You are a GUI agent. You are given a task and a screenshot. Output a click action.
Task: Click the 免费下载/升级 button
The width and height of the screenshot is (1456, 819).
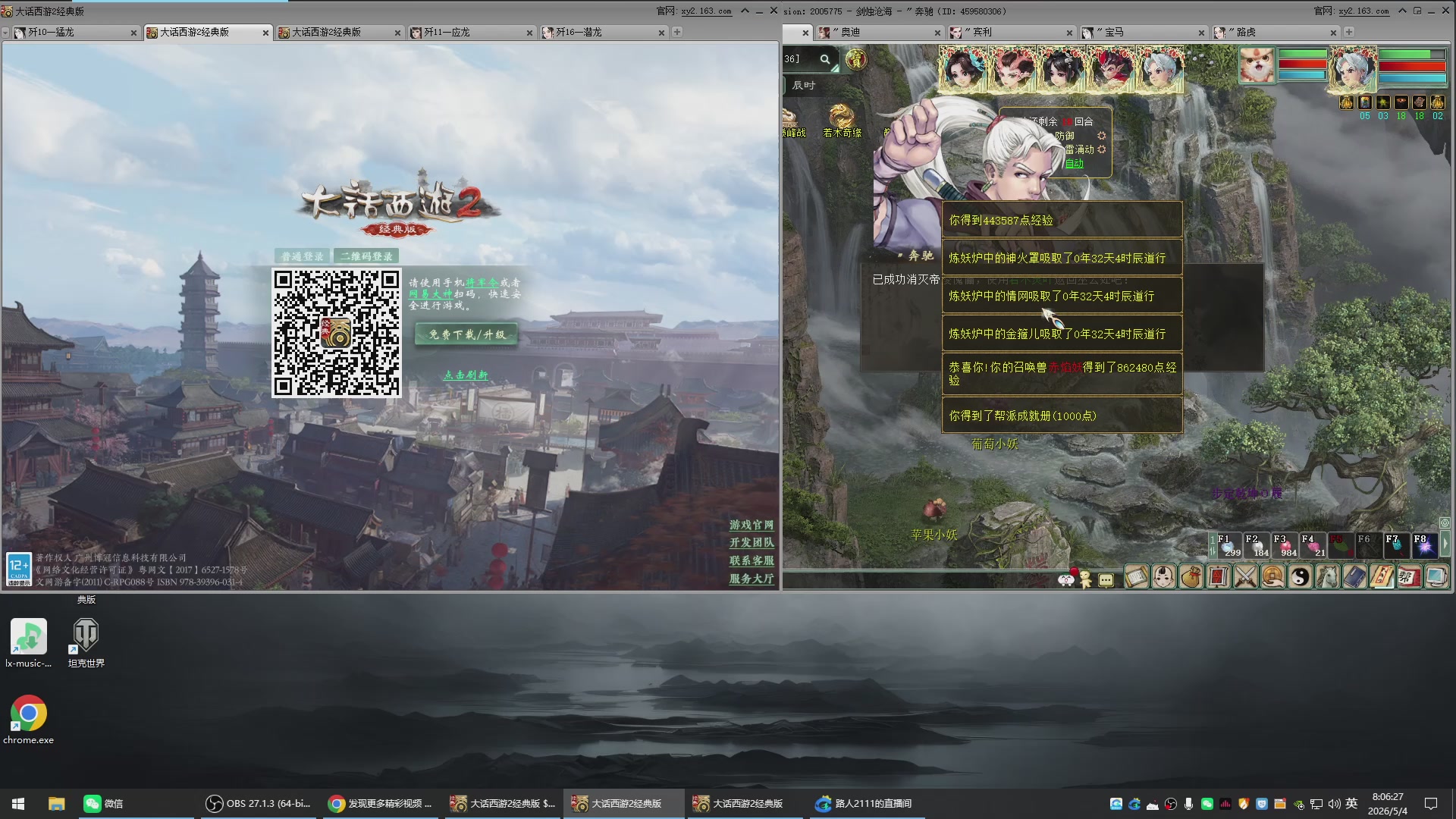[466, 334]
